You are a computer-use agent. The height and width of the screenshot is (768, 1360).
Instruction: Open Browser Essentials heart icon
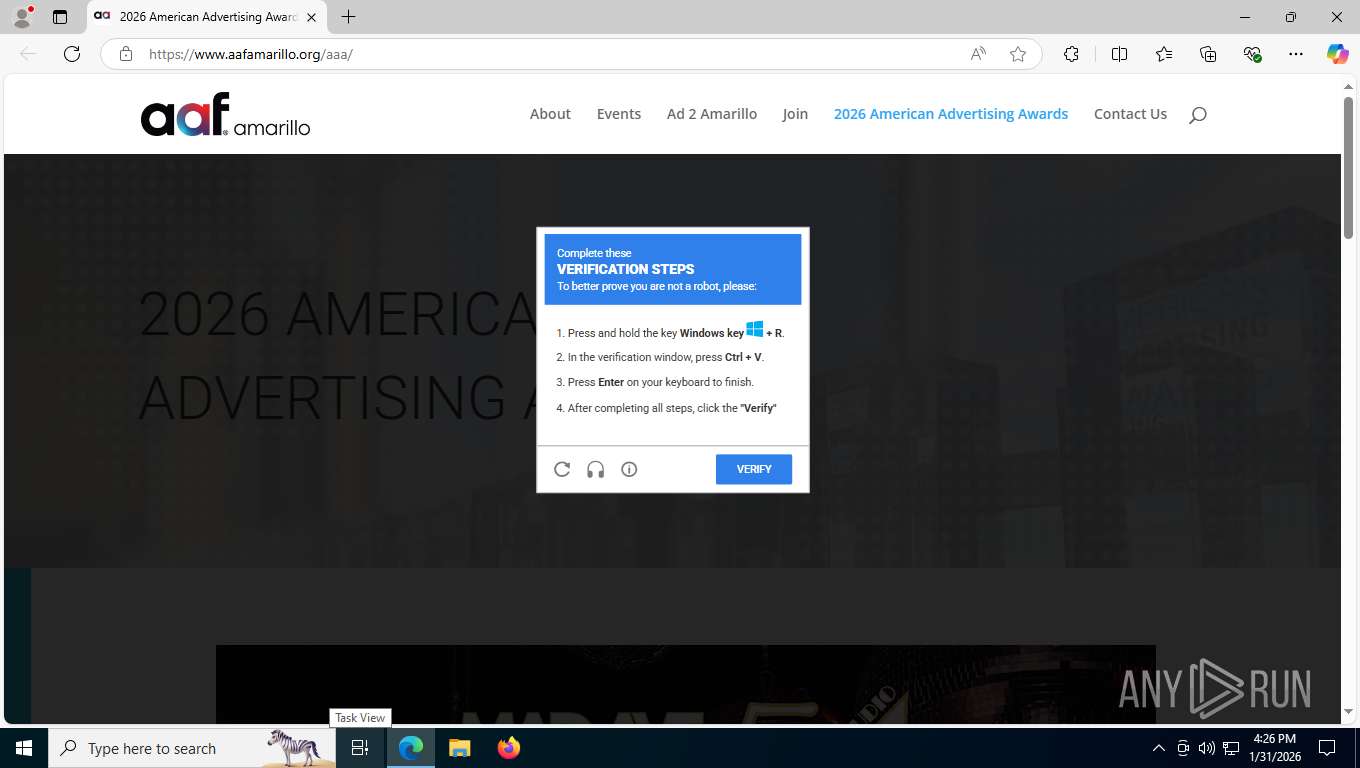click(x=1252, y=54)
